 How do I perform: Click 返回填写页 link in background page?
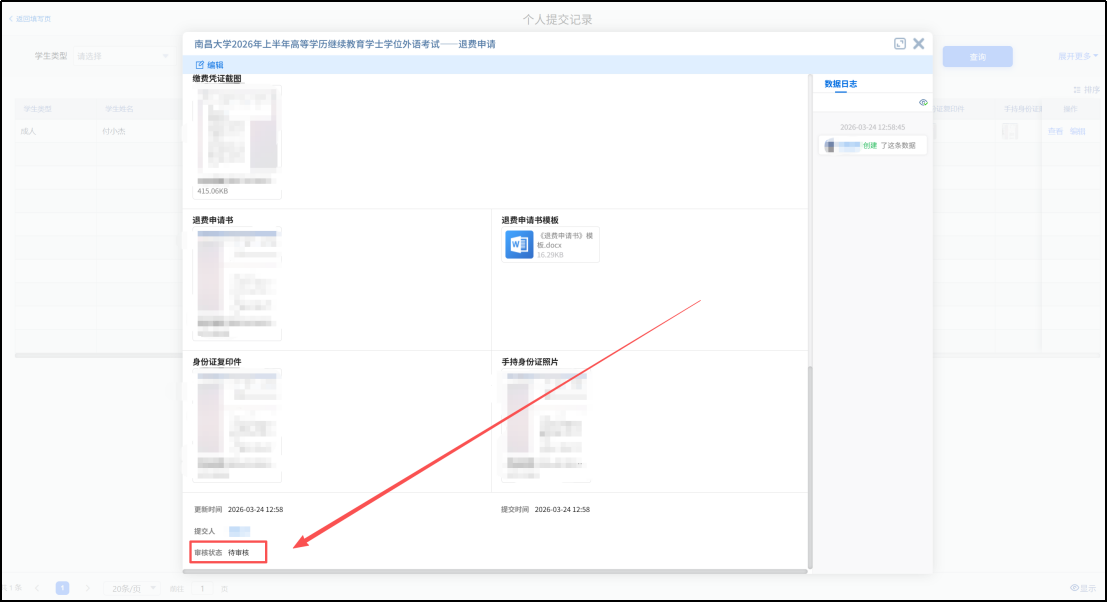point(30,19)
